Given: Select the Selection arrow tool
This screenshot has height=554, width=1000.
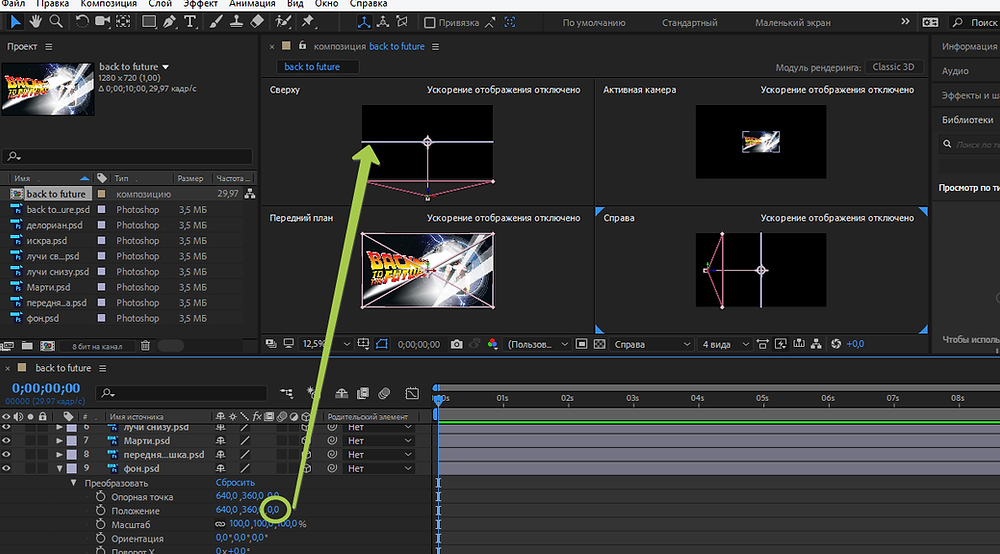Looking at the screenshot, I should pyautogui.click(x=15, y=22).
